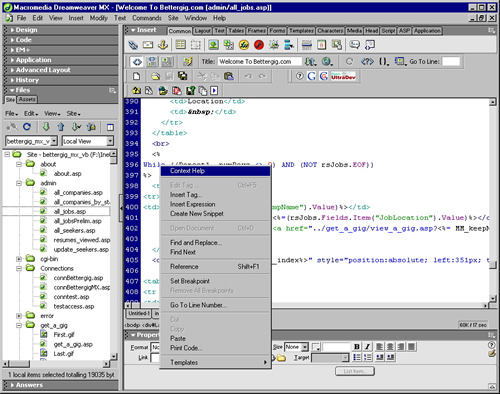The height and width of the screenshot is (394, 500).
Task: Select all_seekers.asp in file tree
Action: pos(75,231)
